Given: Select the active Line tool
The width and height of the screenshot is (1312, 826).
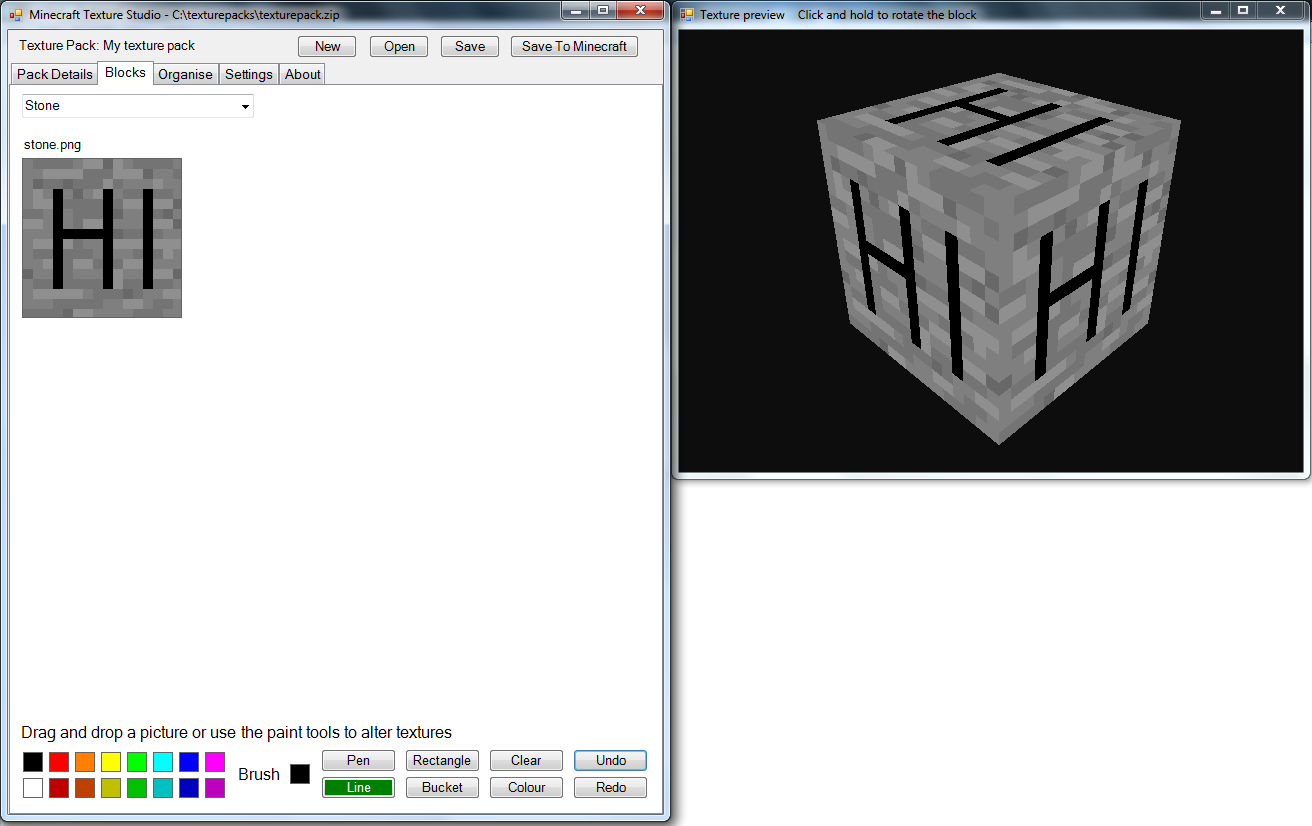Looking at the screenshot, I should pyautogui.click(x=358, y=788).
